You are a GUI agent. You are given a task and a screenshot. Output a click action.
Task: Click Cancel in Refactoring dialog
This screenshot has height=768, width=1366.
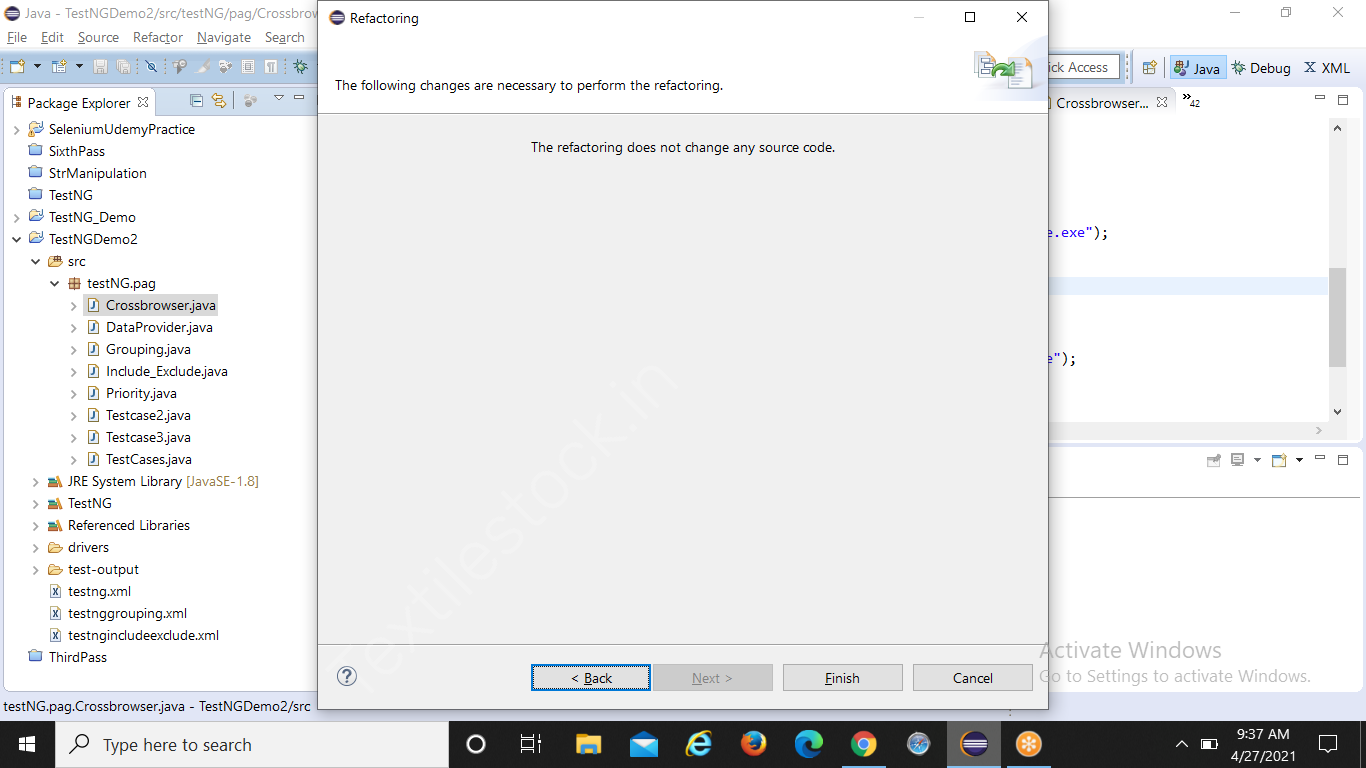coord(973,677)
